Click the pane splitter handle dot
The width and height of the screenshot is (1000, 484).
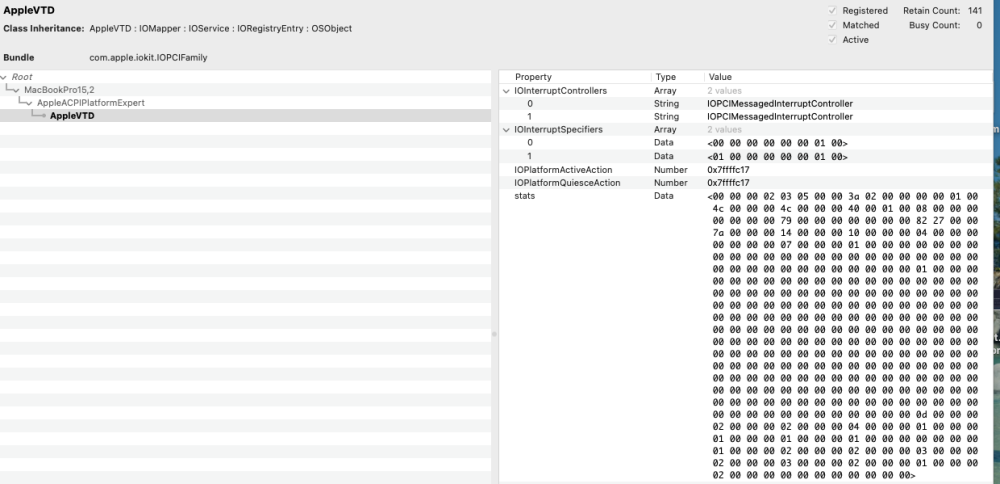tap(494, 334)
